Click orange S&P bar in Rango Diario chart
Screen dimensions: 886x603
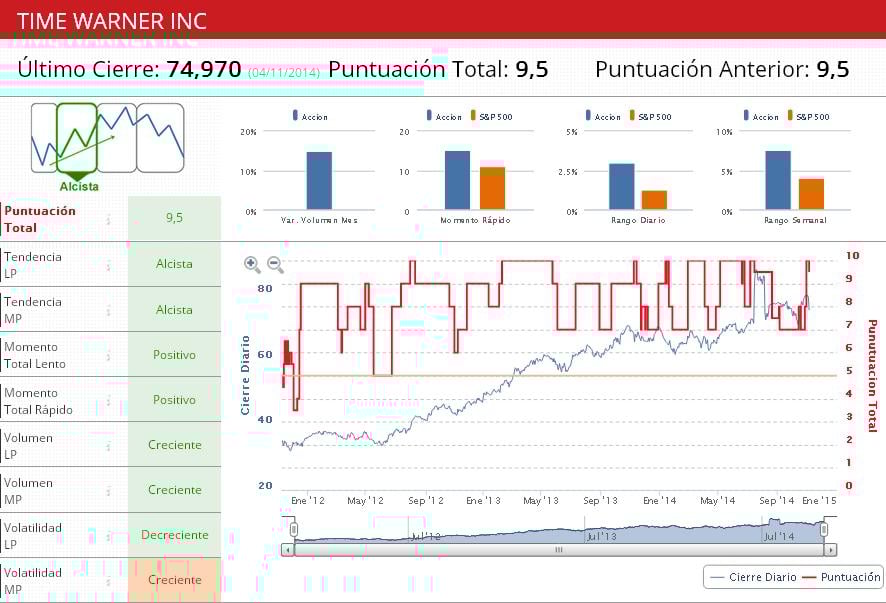[x=654, y=200]
